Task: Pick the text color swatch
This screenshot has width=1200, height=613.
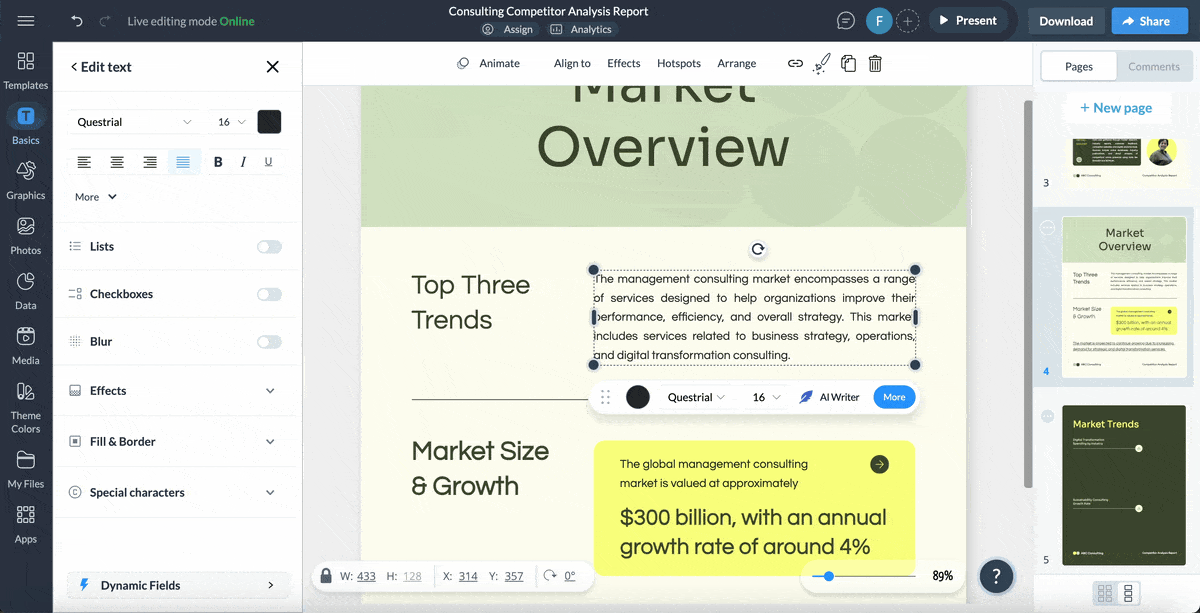Action: pos(268,120)
